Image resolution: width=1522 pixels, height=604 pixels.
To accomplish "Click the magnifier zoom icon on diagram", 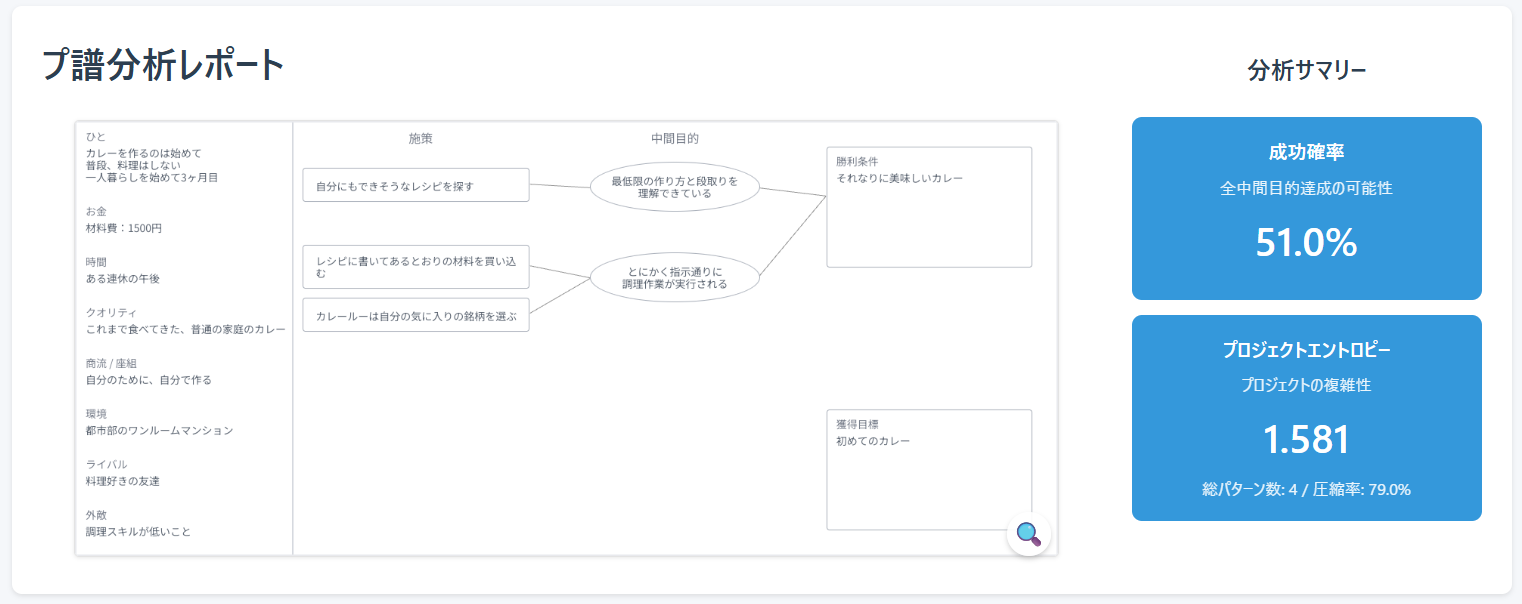I will click(1028, 534).
